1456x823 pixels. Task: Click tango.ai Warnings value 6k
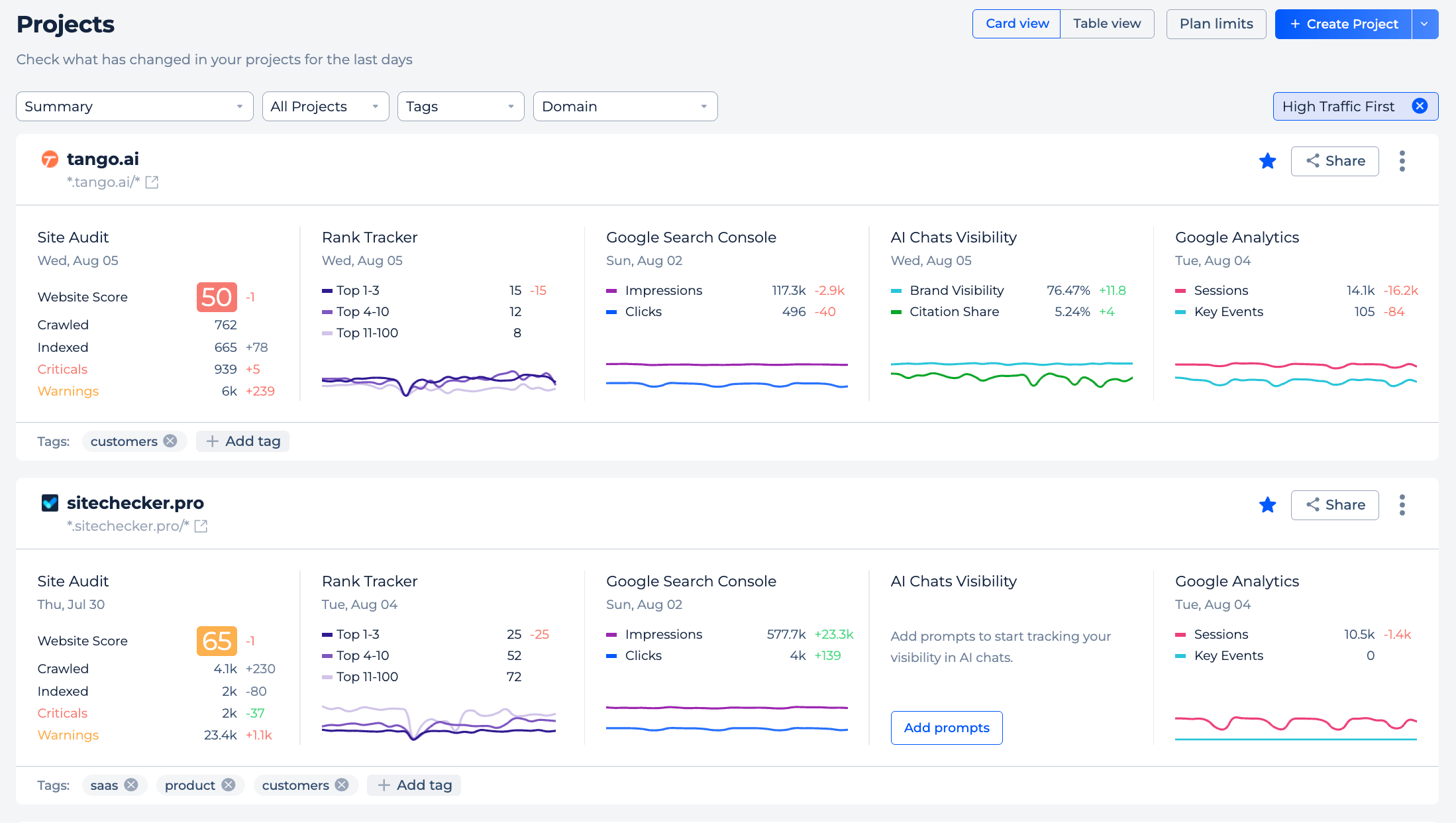(x=229, y=391)
